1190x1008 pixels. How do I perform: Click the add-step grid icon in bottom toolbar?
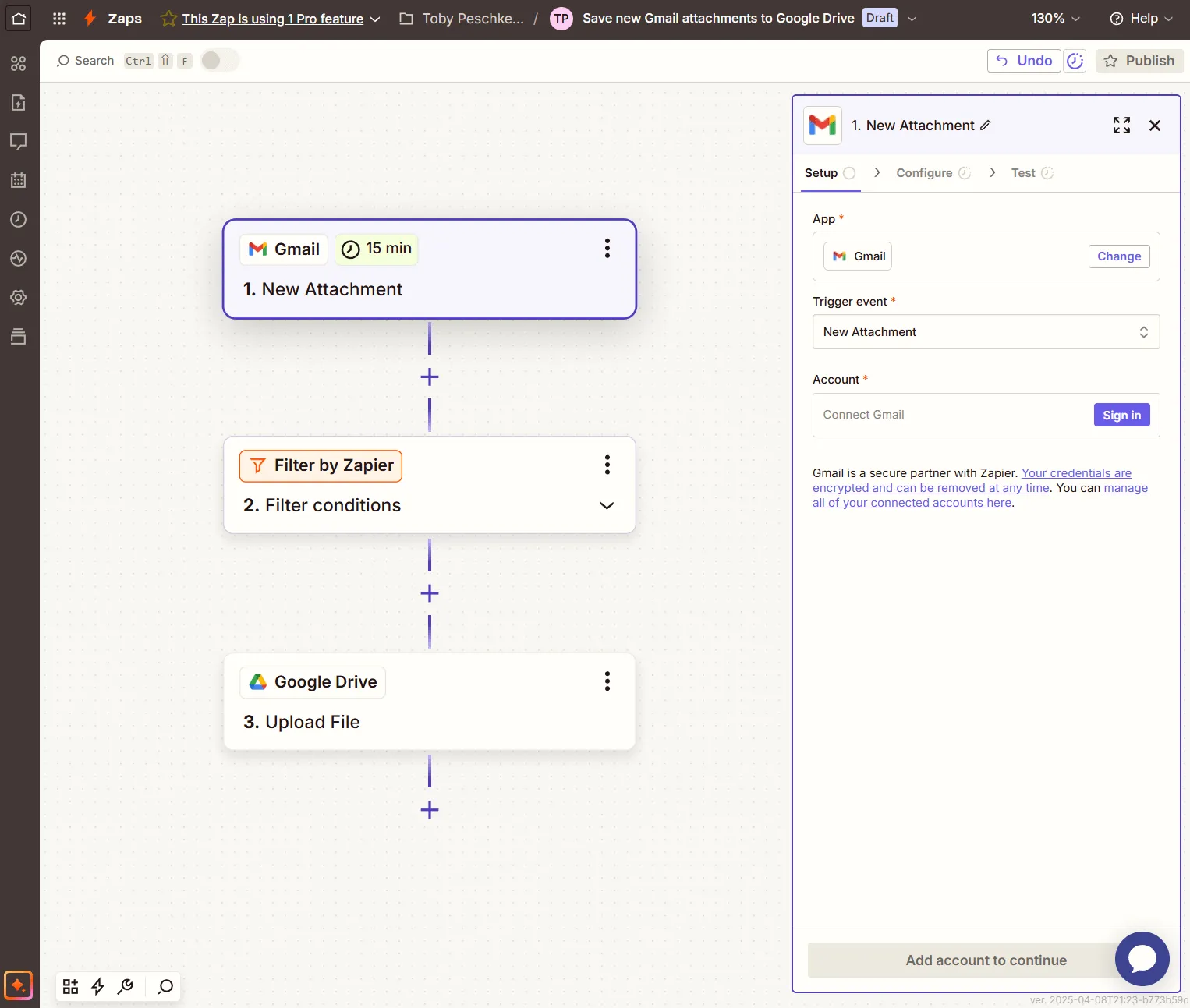tap(70, 987)
